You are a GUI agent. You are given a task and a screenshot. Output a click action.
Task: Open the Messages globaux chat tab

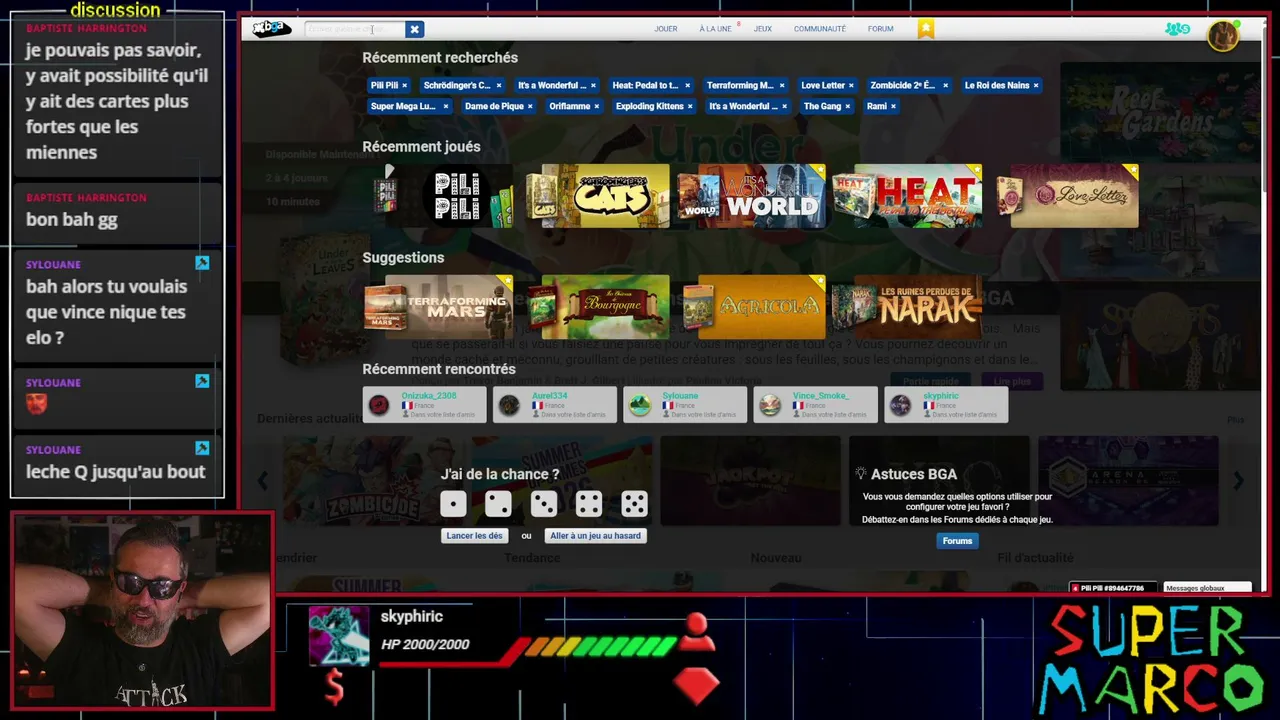click(1207, 588)
